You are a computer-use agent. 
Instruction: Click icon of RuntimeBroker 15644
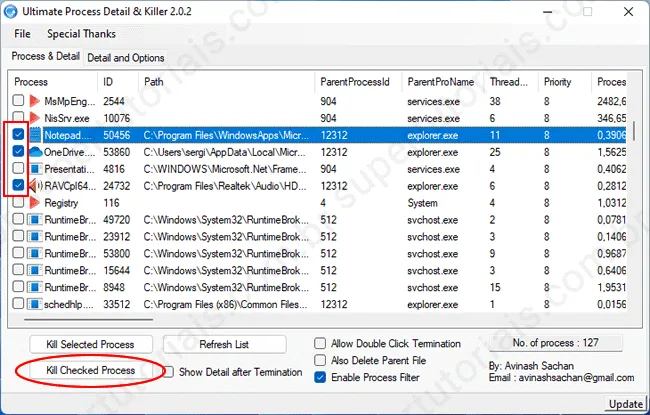click(36, 270)
